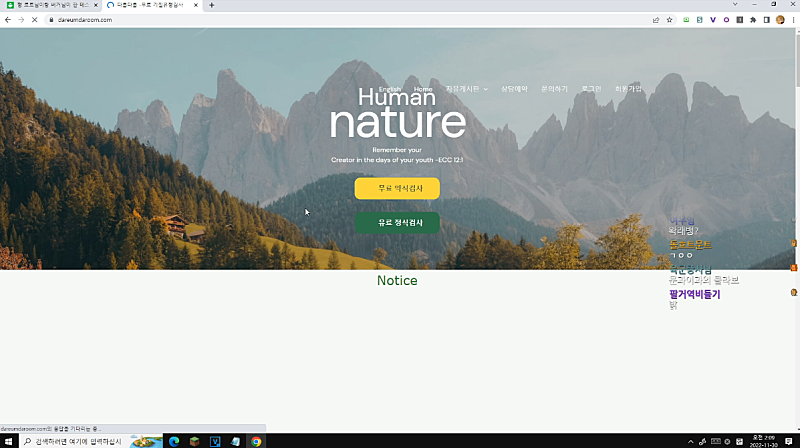Viewport: 800px width, 448px height.
Task: Open the Chrome profile avatar
Action: (x=780, y=20)
